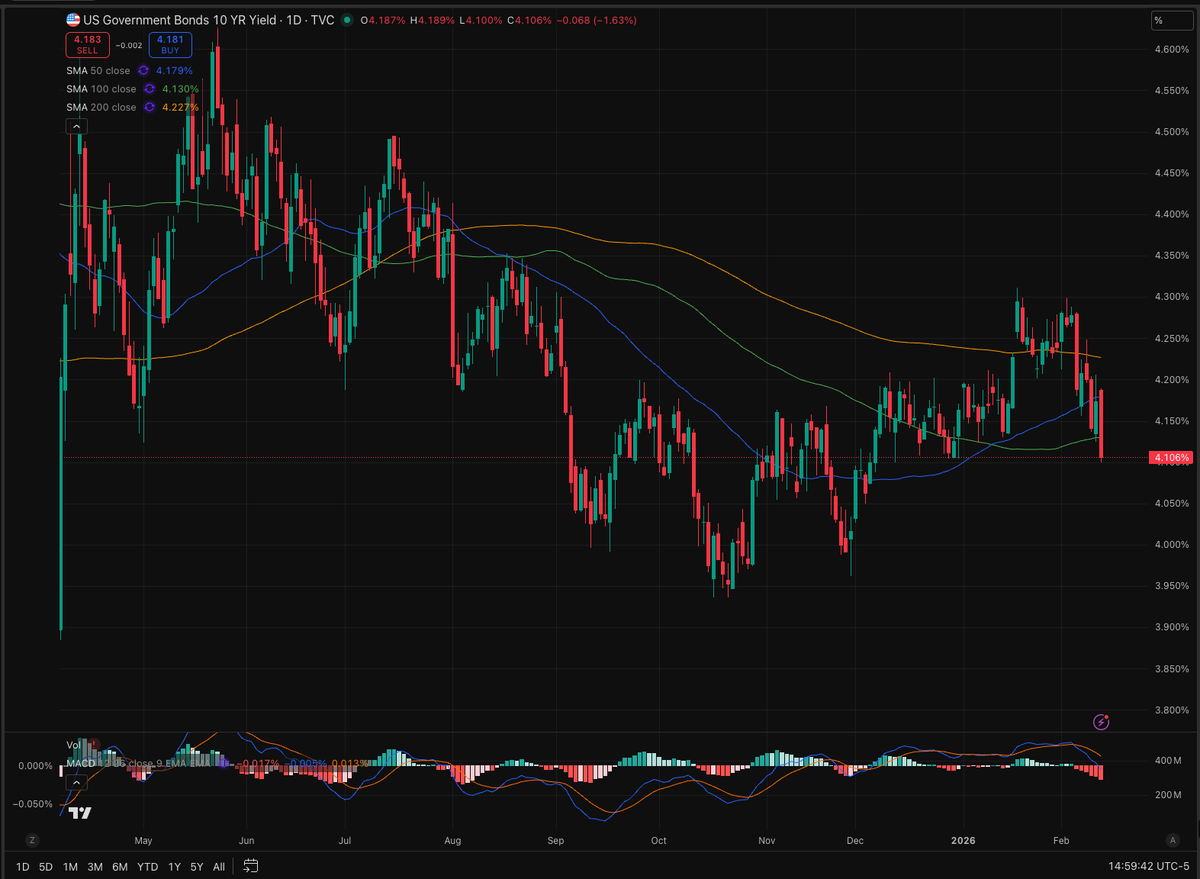Open the US Government Bonds 10 YR Yield symbol
Image resolution: width=1200 pixels, height=879 pixels.
[181, 20]
